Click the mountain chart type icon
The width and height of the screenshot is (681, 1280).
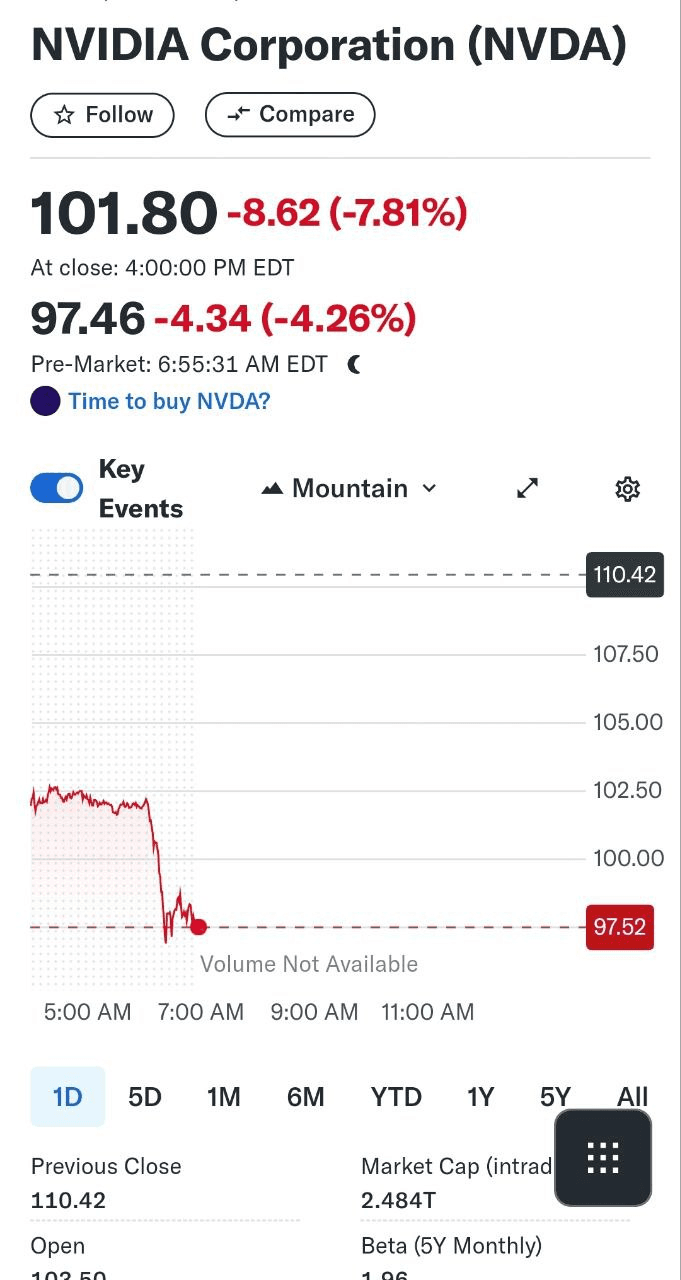pyautogui.click(x=272, y=489)
